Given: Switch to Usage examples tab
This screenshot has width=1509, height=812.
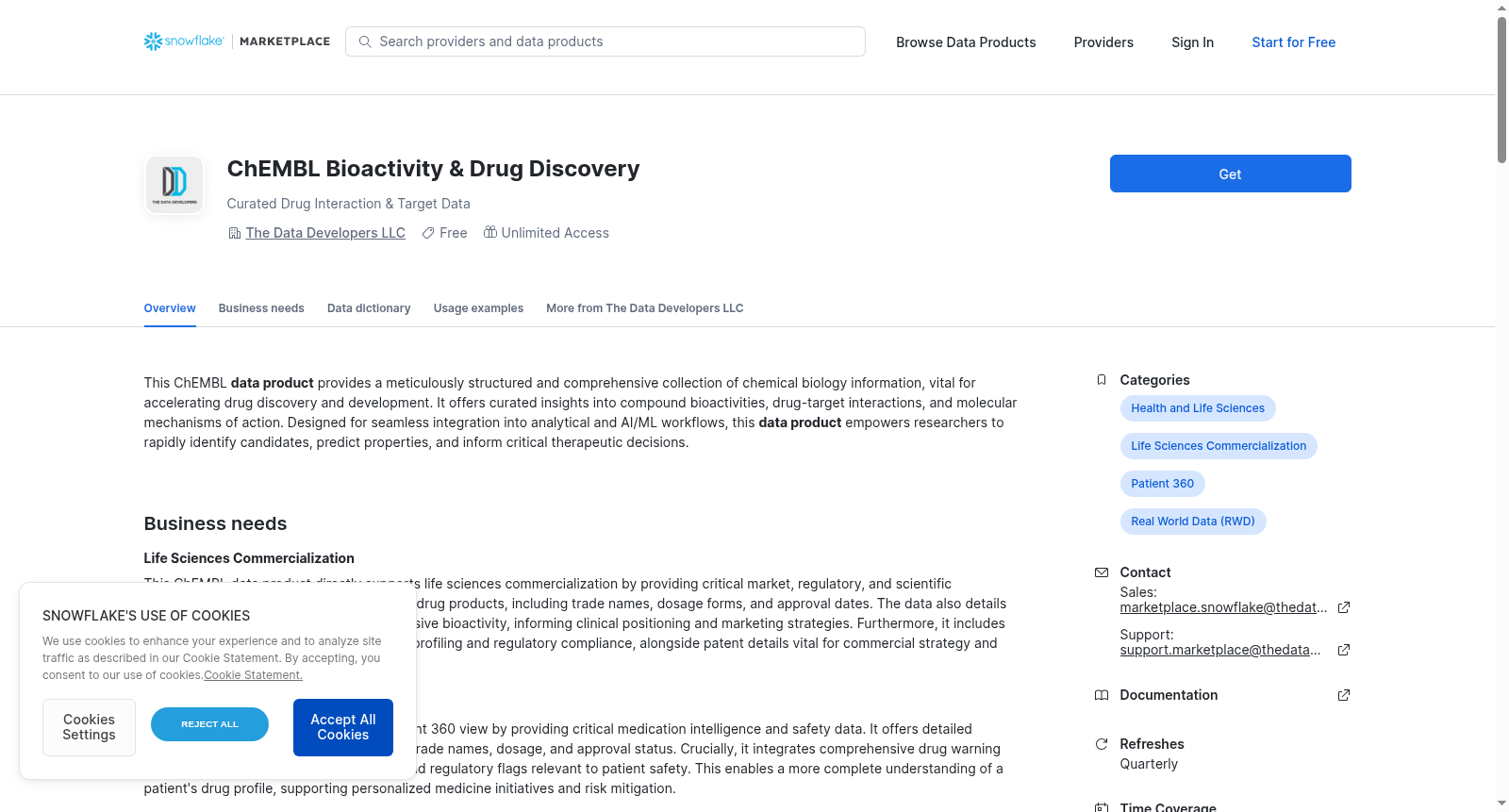Looking at the screenshot, I should point(478,308).
